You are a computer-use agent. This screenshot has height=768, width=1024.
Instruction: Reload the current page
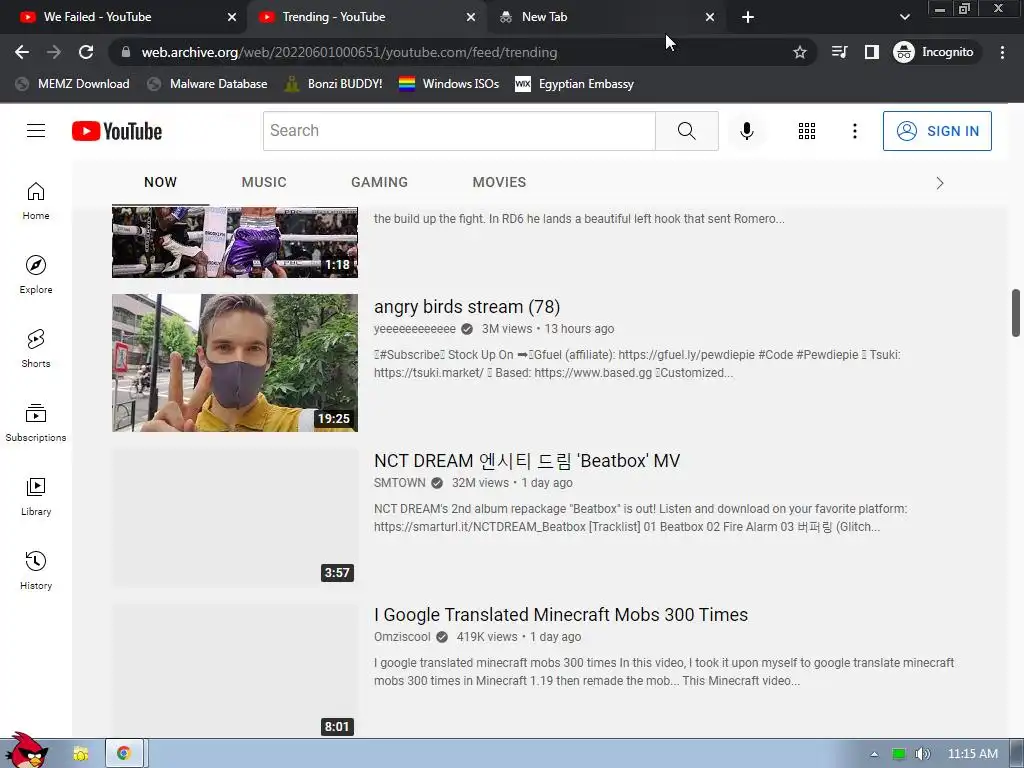point(86,52)
